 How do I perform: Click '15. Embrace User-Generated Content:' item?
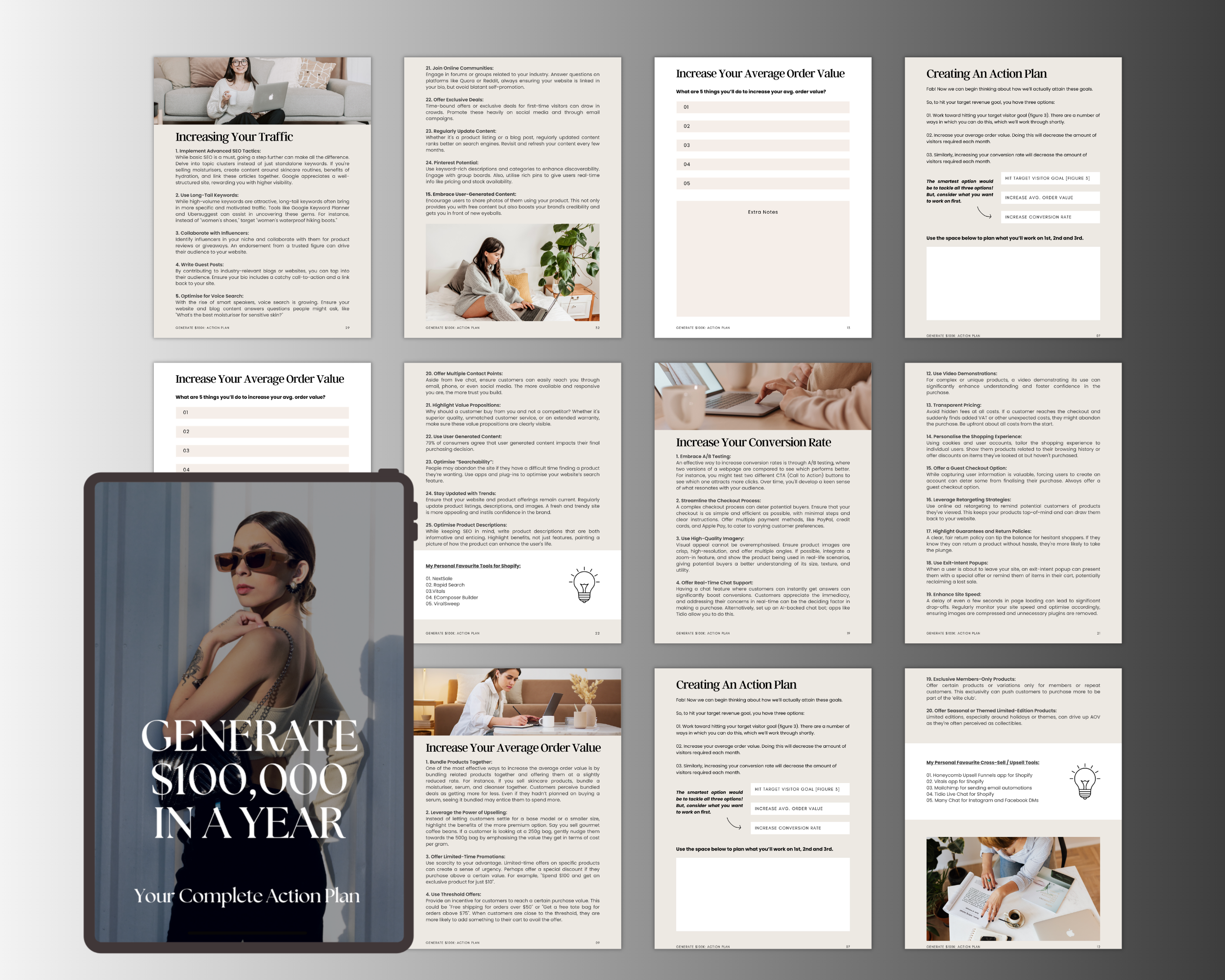pos(470,195)
